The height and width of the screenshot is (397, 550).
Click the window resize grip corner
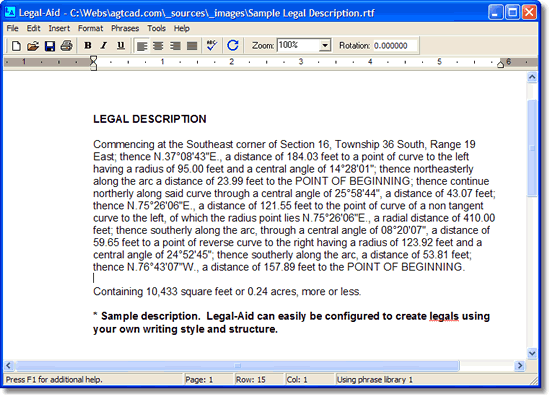click(534, 381)
